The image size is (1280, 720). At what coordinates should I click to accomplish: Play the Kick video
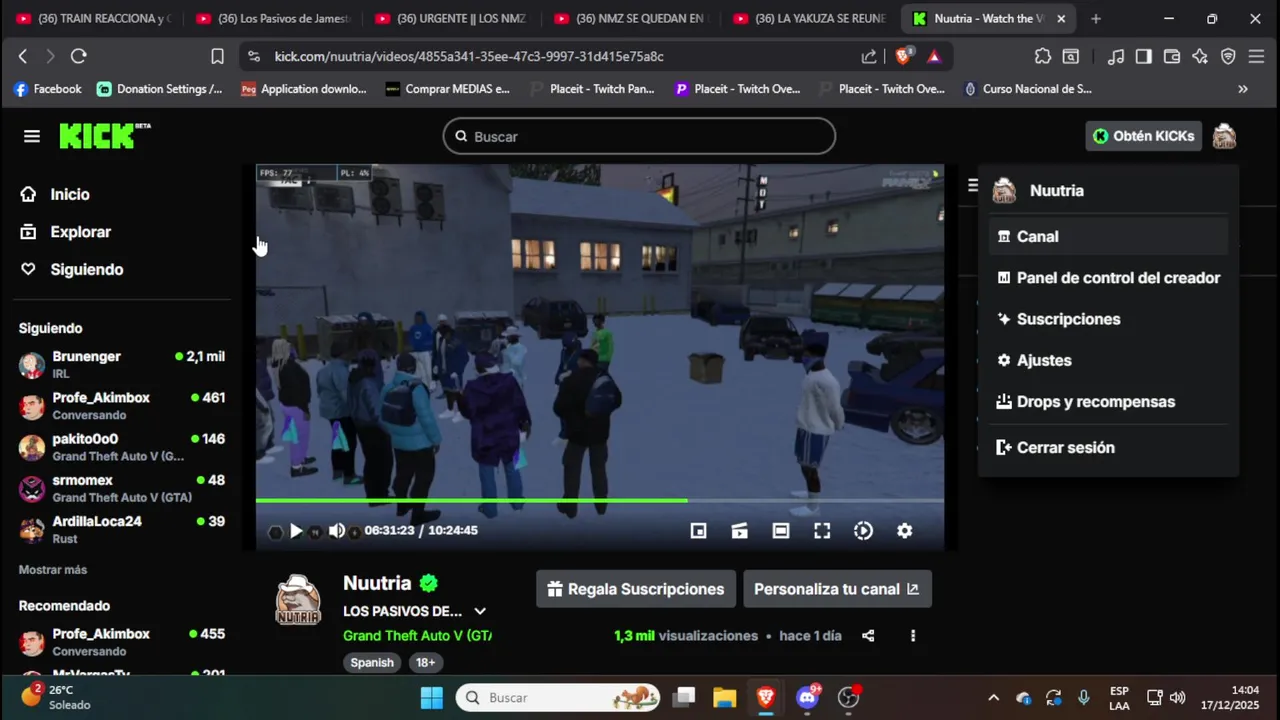point(296,531)
